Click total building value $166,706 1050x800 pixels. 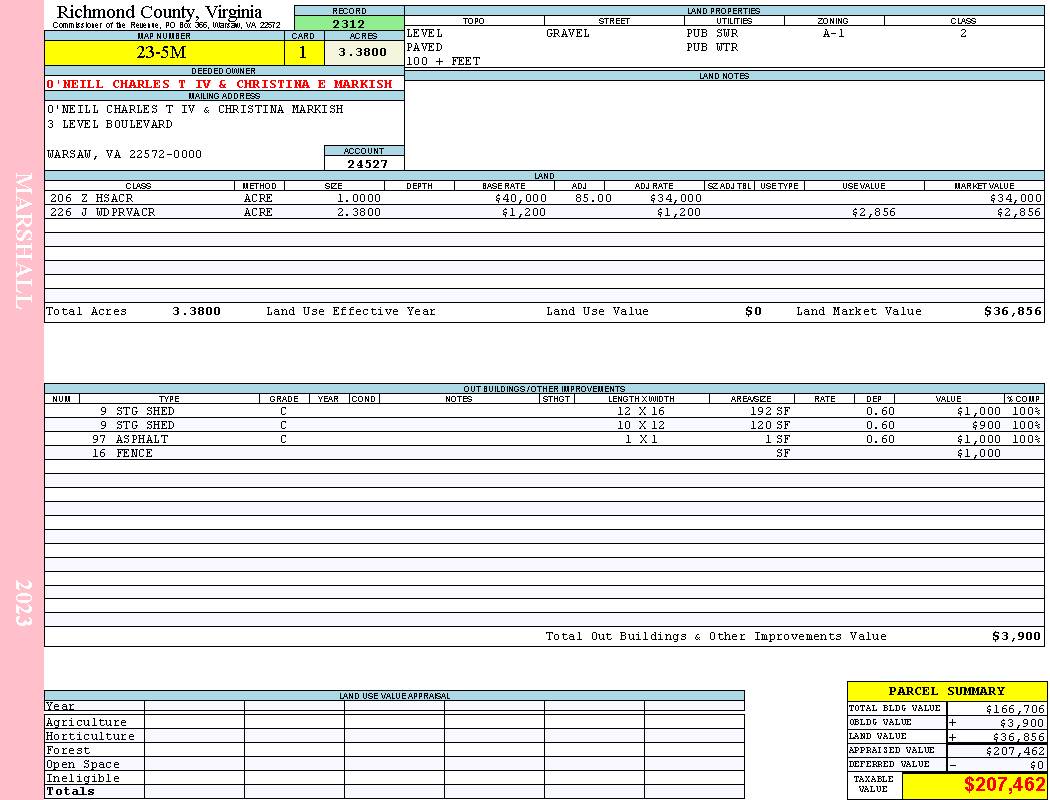[1015, 709]
